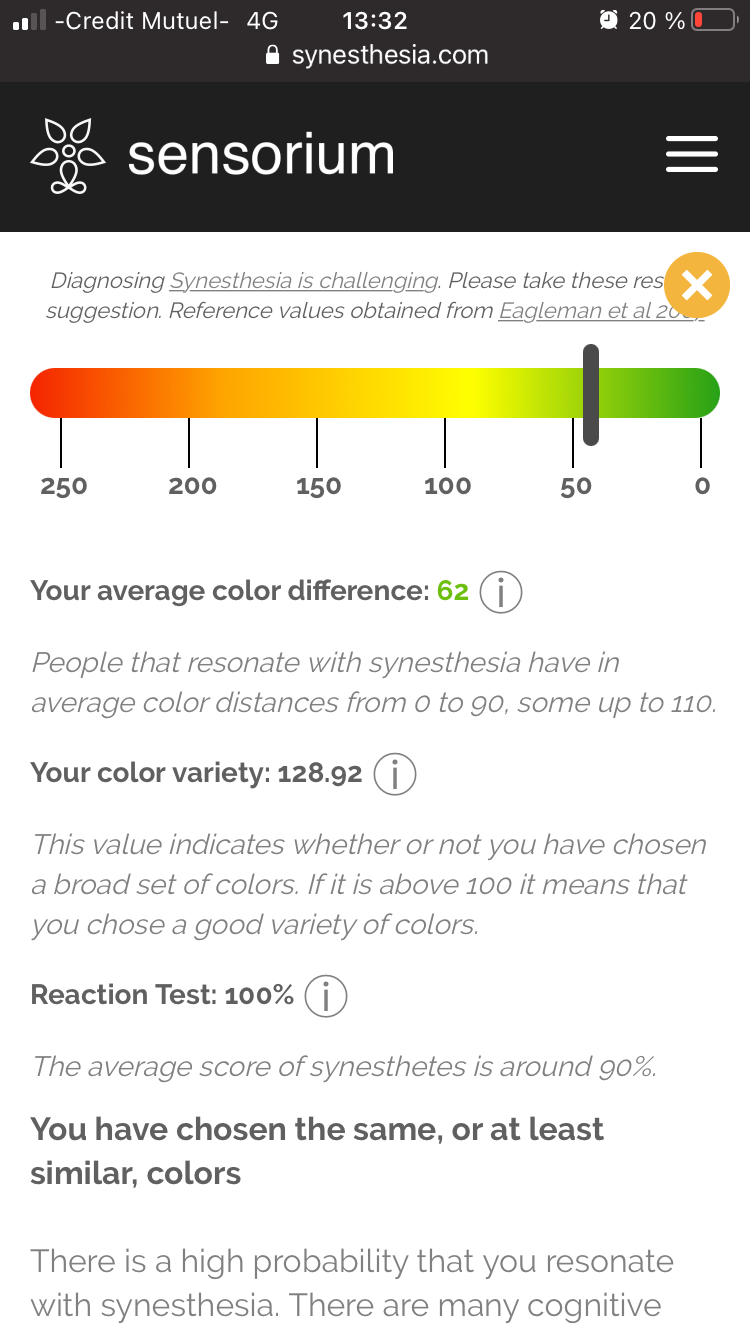Tap the alarm clock status icon

pyautogui.click(x=607, y=20)
